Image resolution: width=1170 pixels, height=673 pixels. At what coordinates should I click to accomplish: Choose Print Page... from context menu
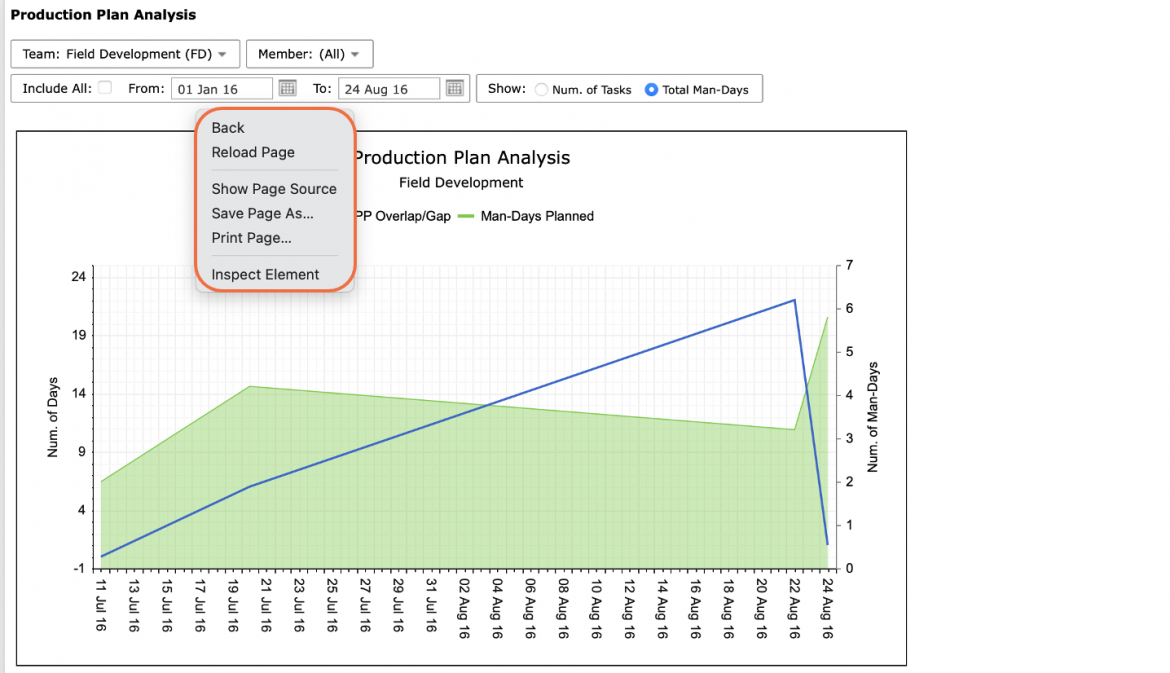click(x=251, y=238)
